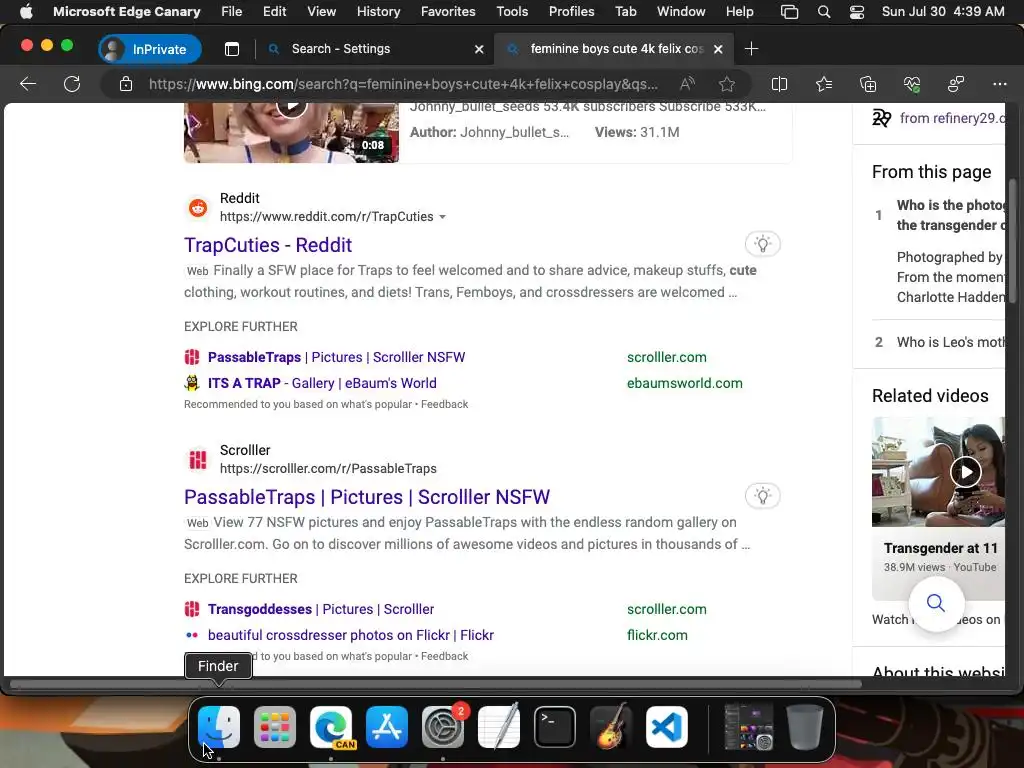Viewport: 1024px width, 768px height.
Task: Click lightbulb insight icon next to TrapCuties result
Action: click(x=762, y=244)
